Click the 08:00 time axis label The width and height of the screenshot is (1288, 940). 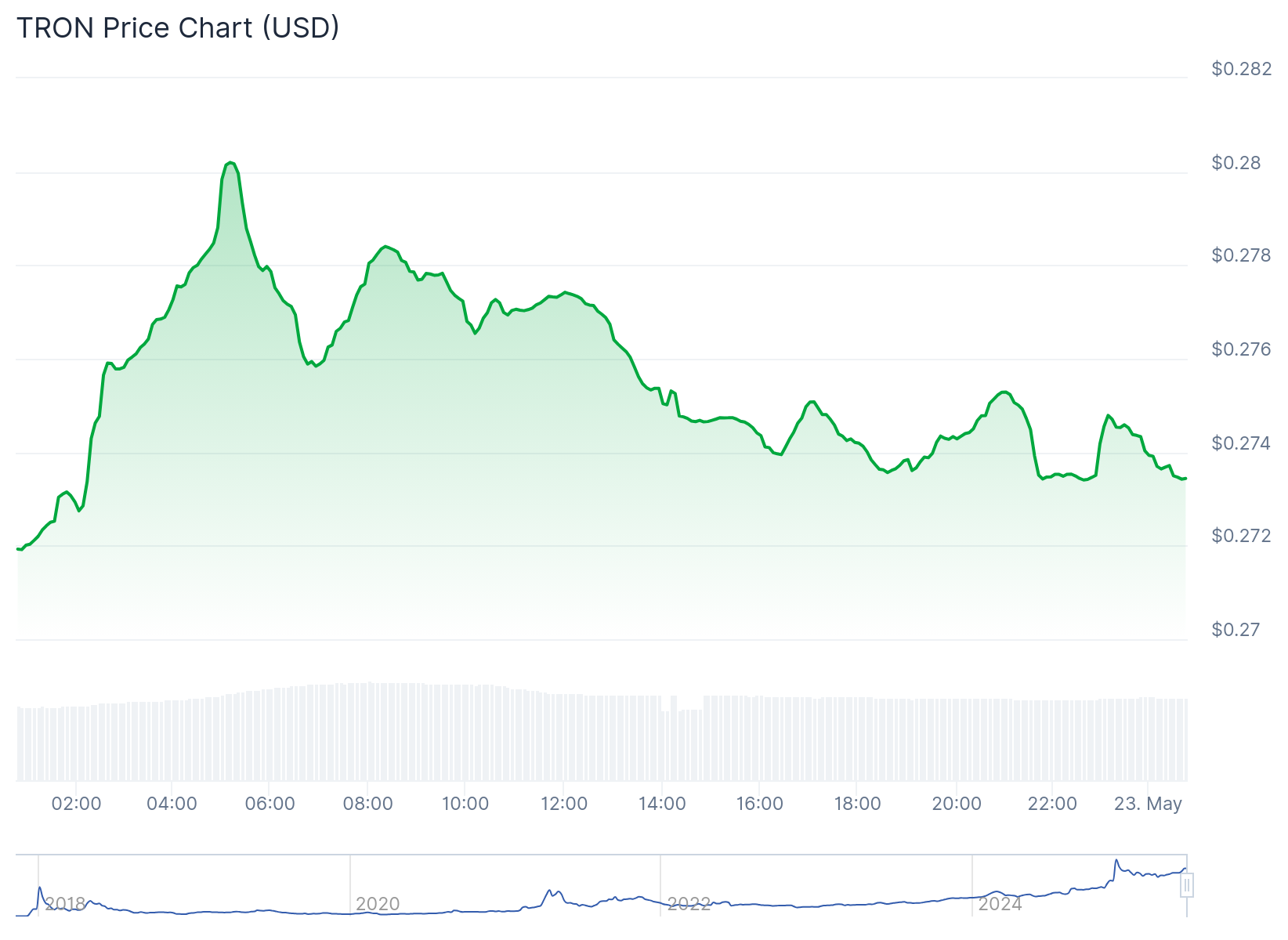click(x=367, y=804)
